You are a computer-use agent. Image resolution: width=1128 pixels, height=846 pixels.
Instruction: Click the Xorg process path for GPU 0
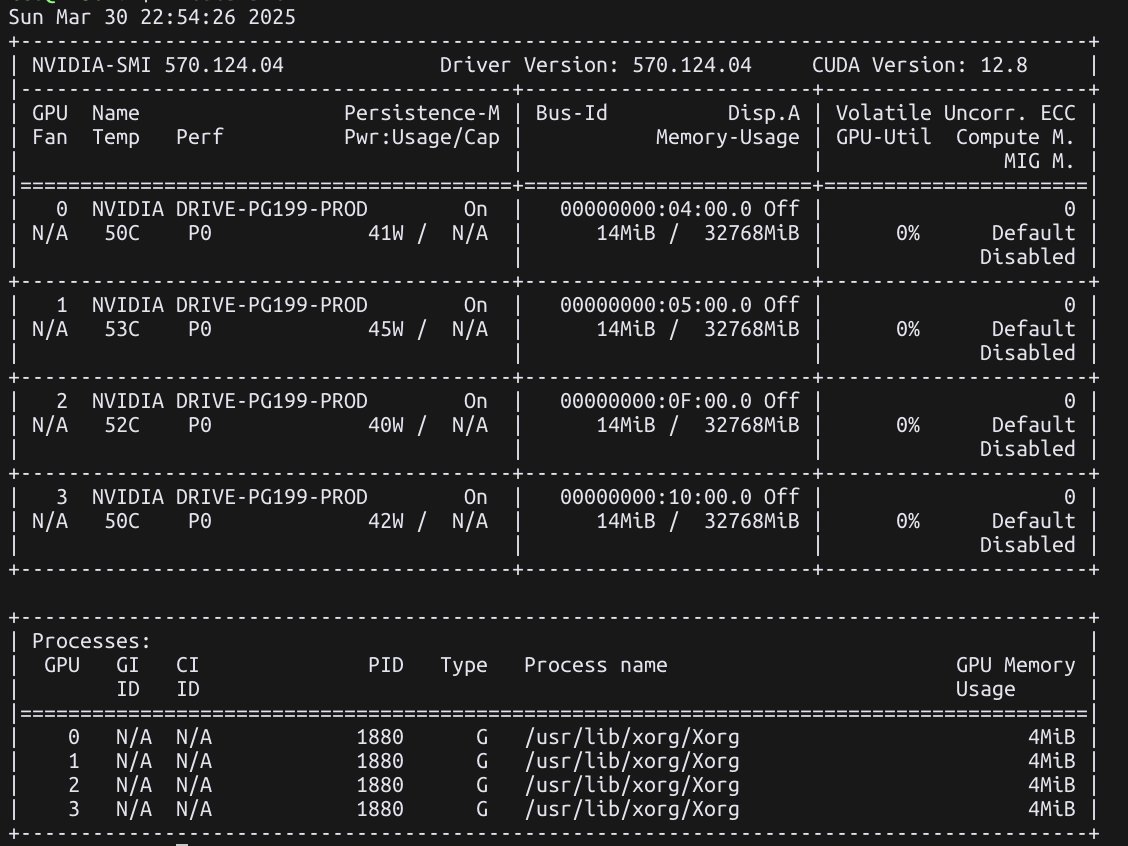[x=632, y=737]
